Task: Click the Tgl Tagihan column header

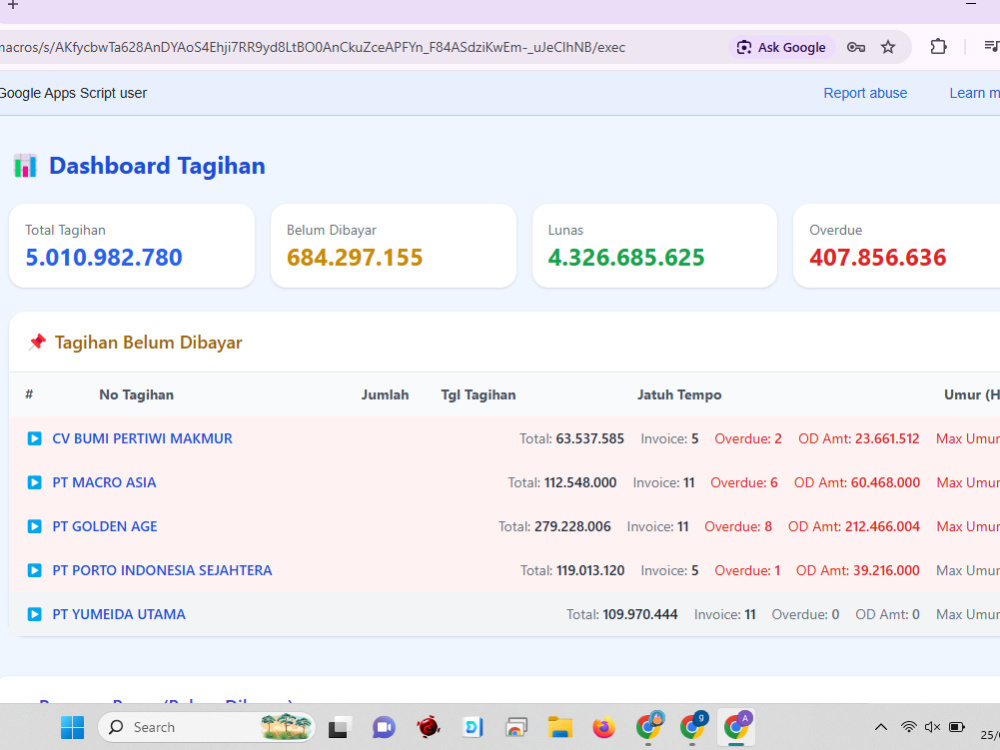Action: (478, 395)
